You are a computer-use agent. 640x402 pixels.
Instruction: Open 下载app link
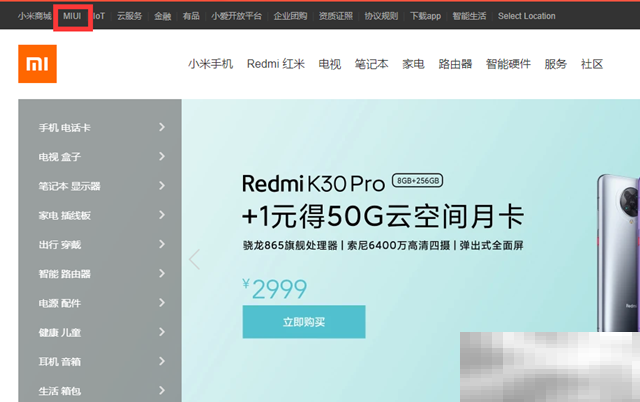(425, 16)
